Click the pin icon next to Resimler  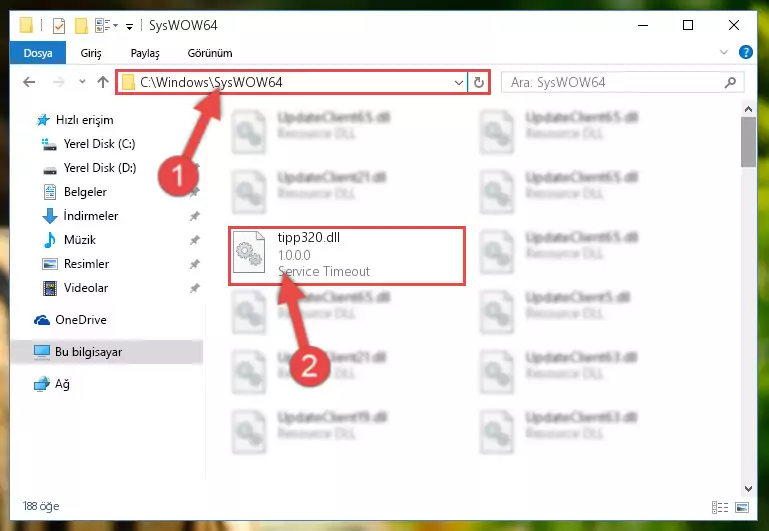click(x=195, y=264)
